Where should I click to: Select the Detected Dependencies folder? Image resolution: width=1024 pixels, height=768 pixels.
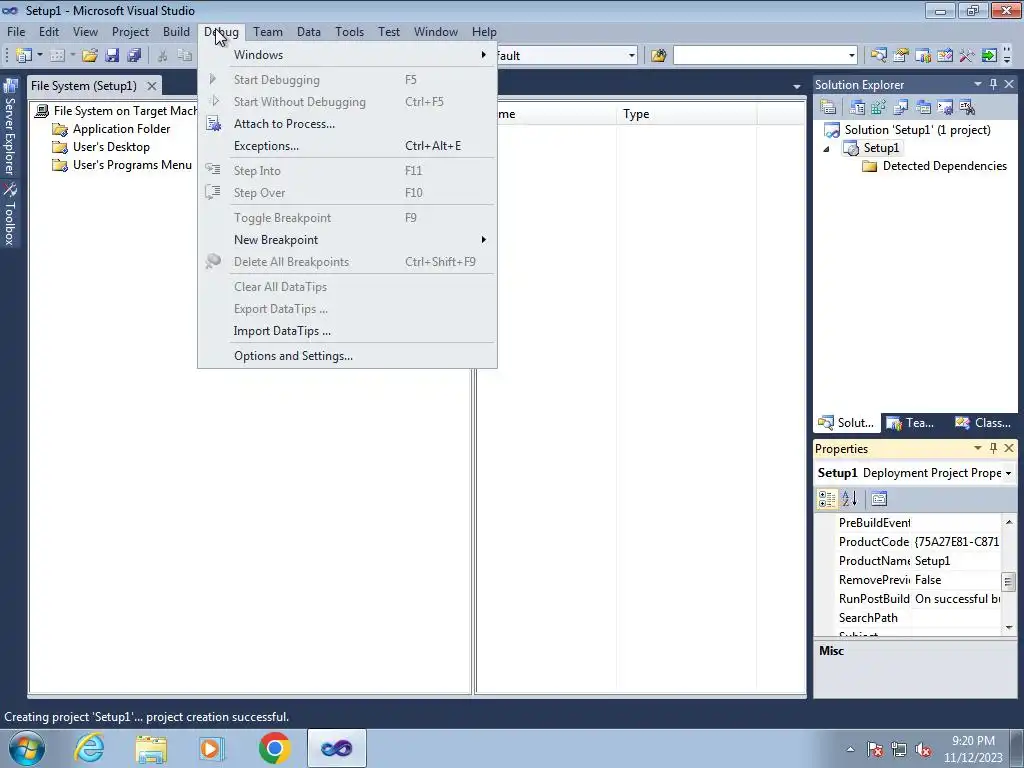click(944, 166)
